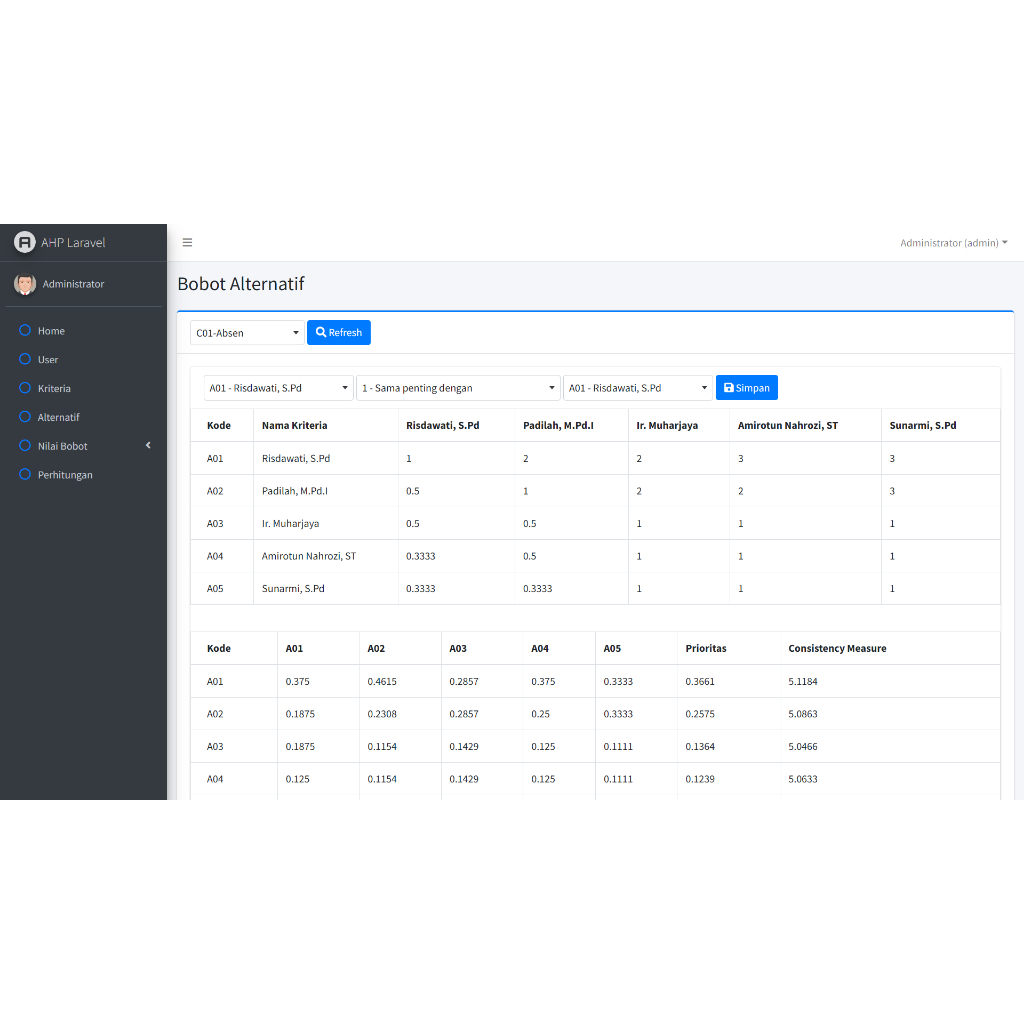Click the circle icon beside Kriteria
The width and height of the screenshot is (1024, 1024).
25,388
